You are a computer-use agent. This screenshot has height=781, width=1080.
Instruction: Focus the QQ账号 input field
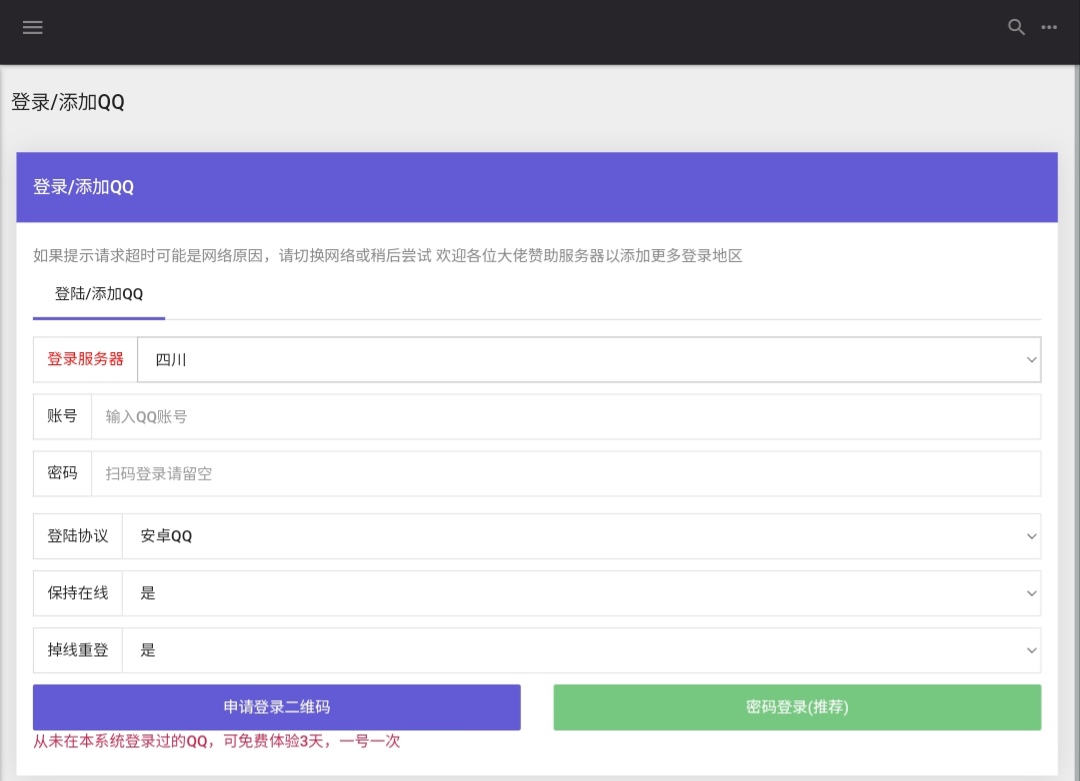[x=565, y=417]
